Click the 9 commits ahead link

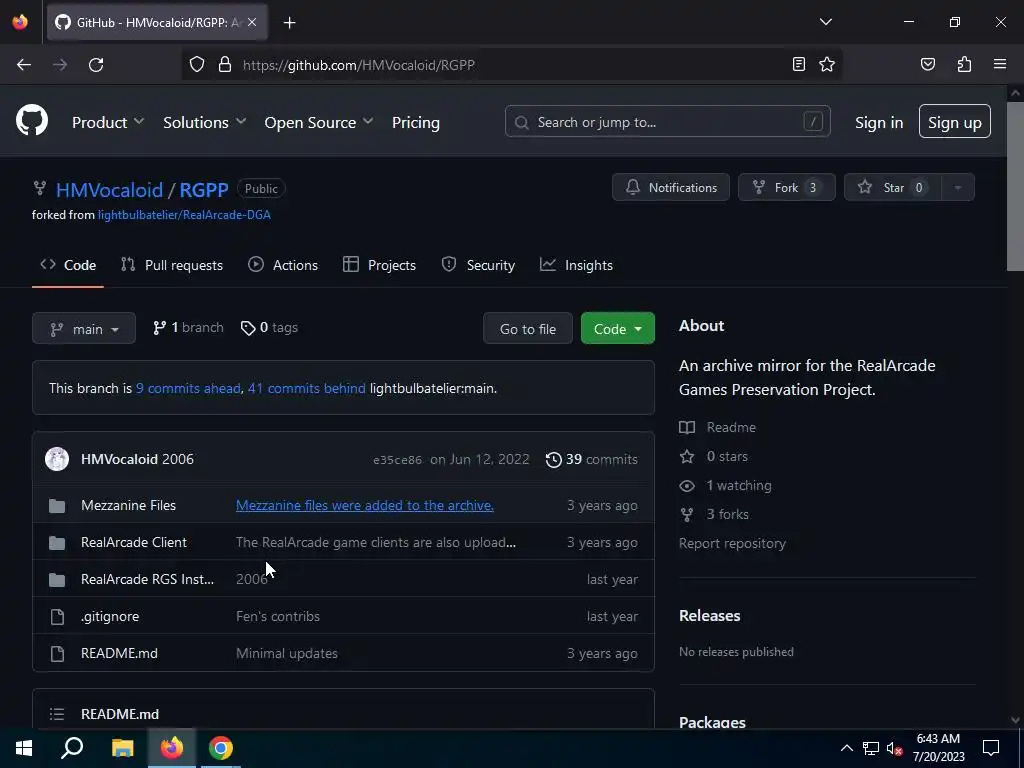tap(188, 389)
